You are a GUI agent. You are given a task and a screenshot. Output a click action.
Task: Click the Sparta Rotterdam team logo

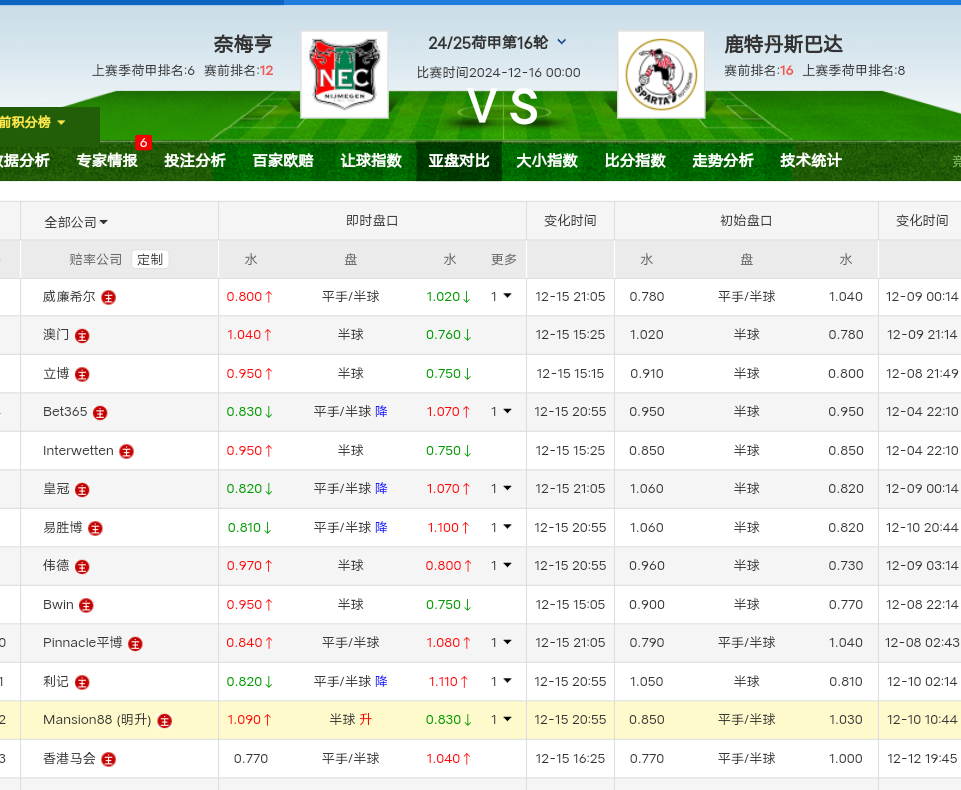(661, 75)
